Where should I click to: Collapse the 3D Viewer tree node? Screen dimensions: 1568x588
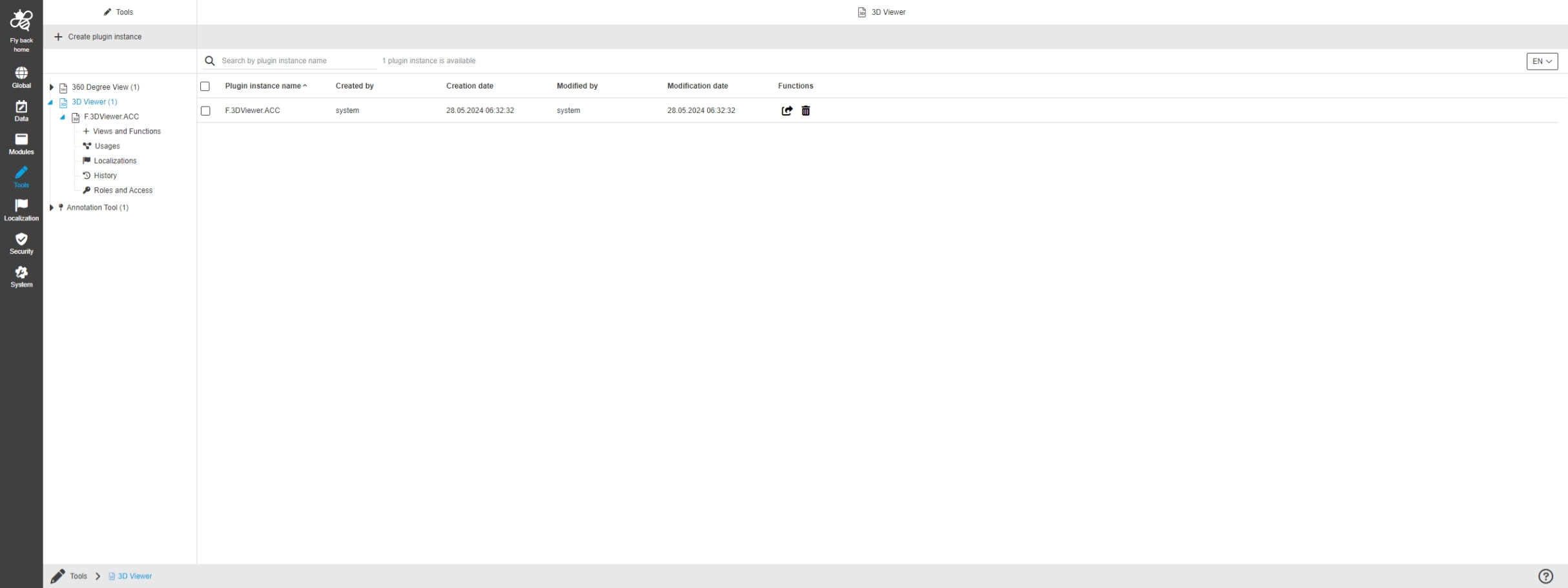(x=50, y=102)
